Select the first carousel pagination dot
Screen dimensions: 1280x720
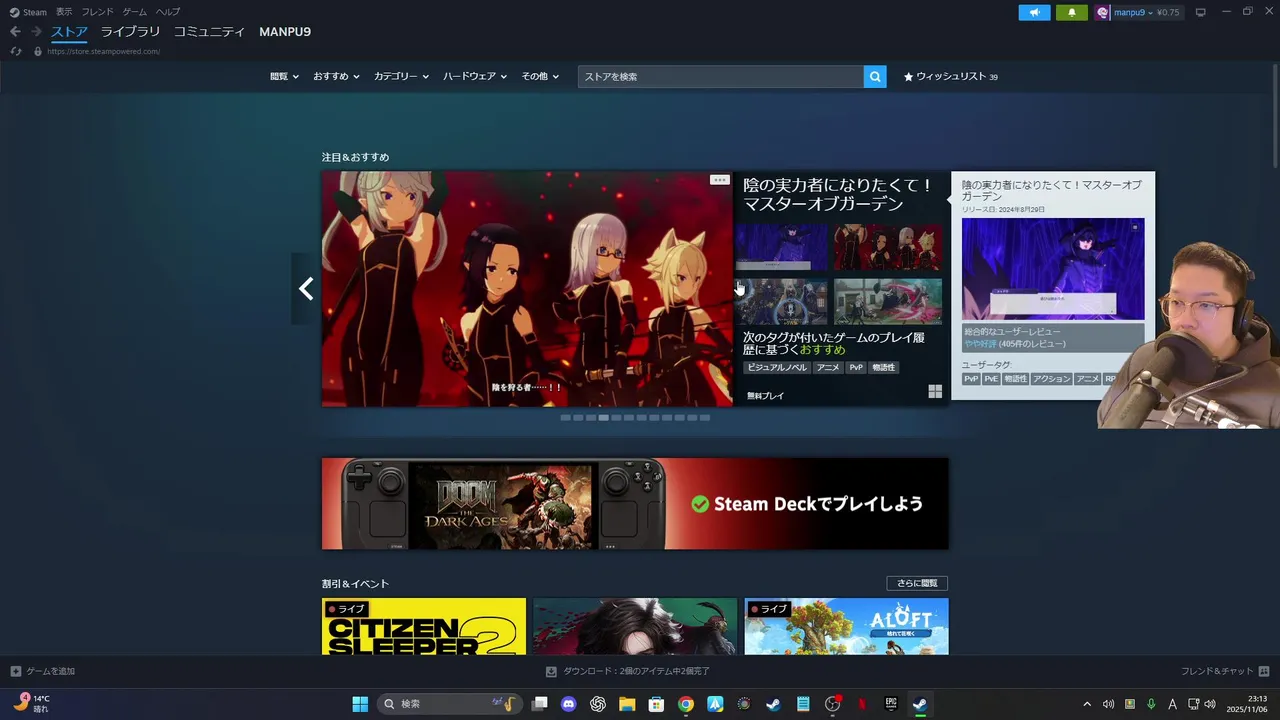(565, 417)
